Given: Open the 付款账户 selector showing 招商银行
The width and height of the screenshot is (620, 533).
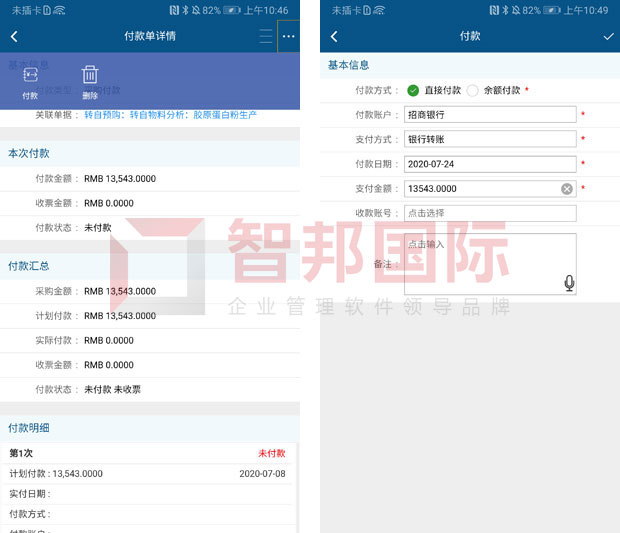Looking at the screenshot, I should tap(490, 115).
